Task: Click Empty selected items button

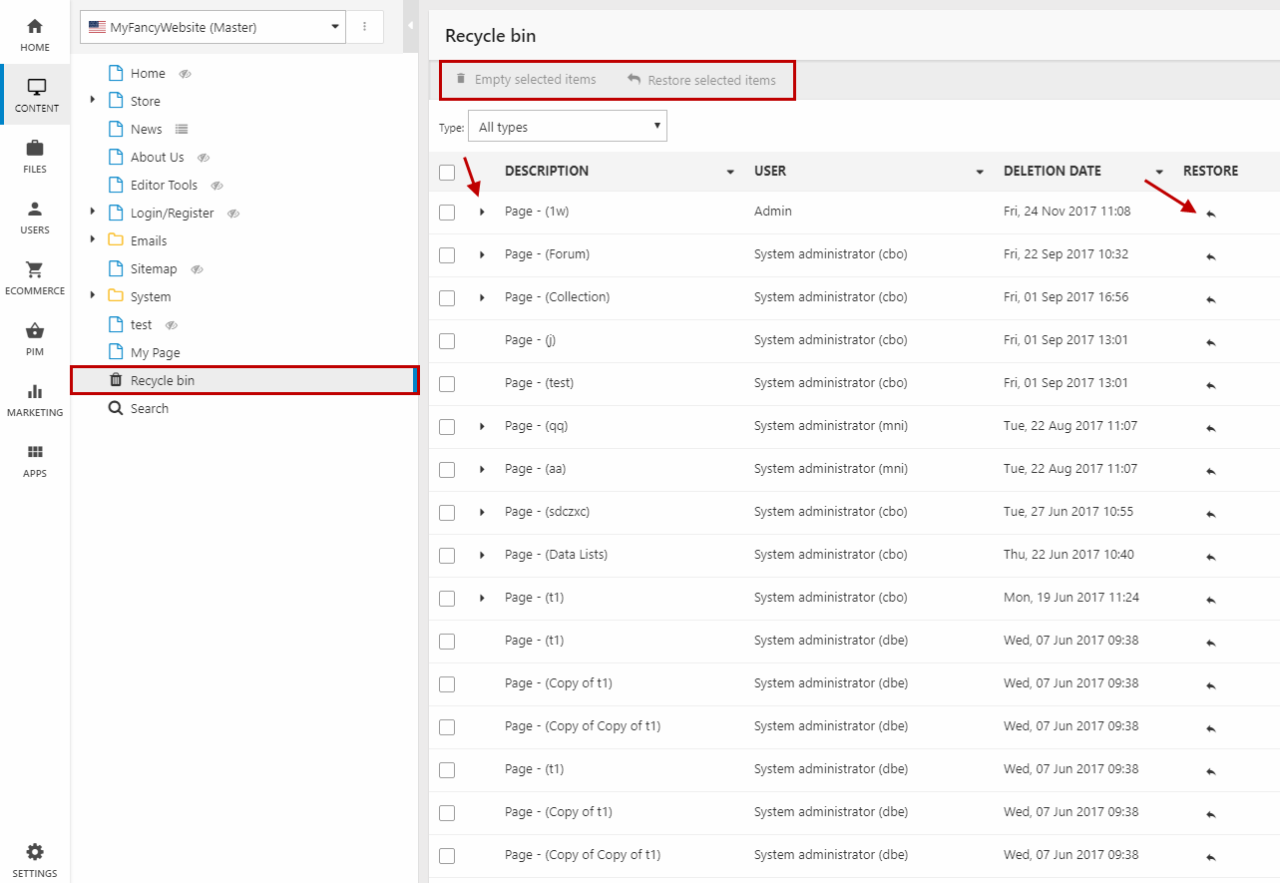Action: [x=526, y=80]
